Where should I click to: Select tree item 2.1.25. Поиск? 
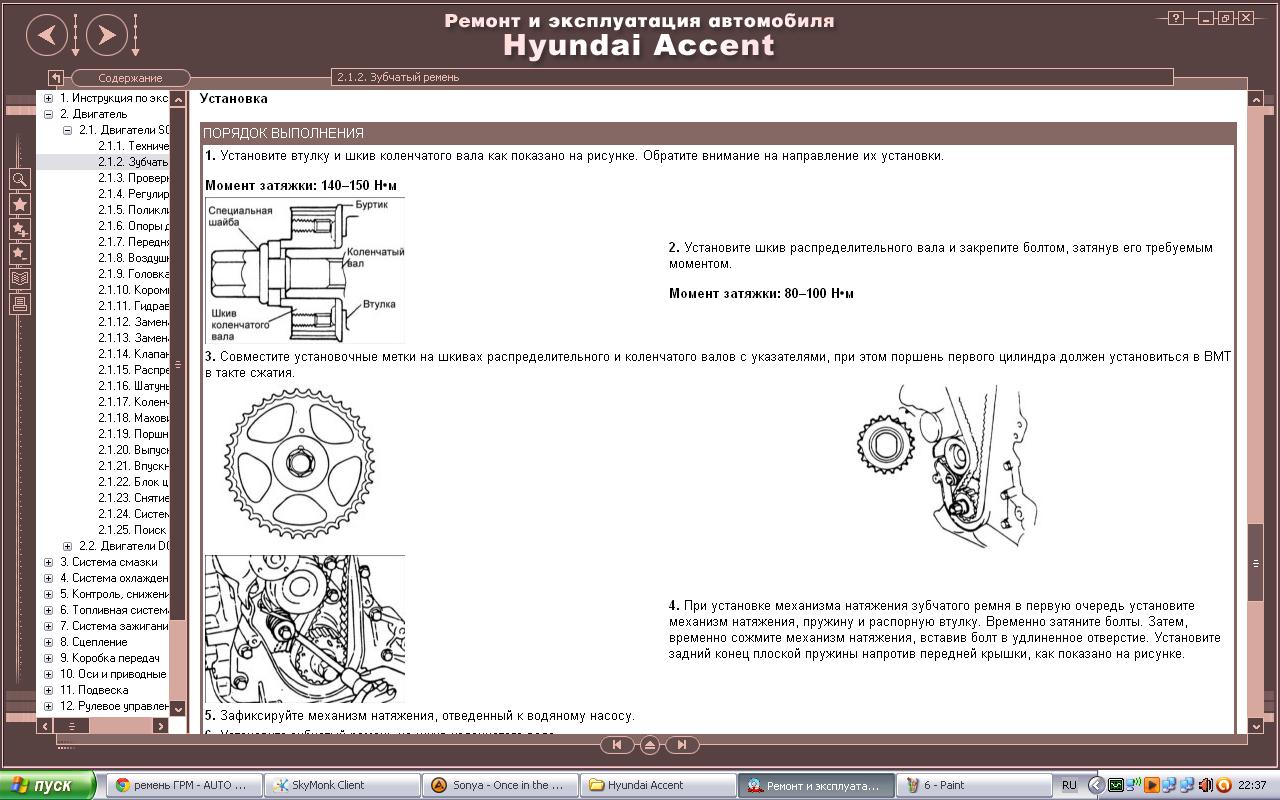[133, 530]
